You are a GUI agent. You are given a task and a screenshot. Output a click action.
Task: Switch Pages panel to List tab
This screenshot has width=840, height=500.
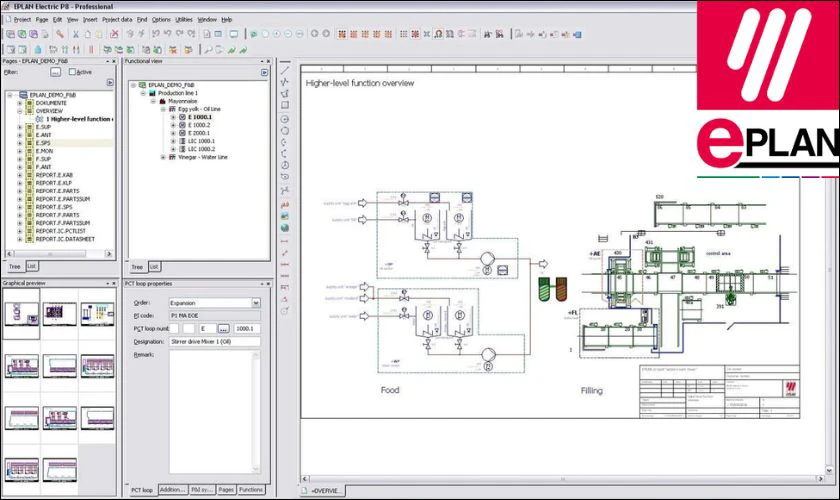point(32,266)
